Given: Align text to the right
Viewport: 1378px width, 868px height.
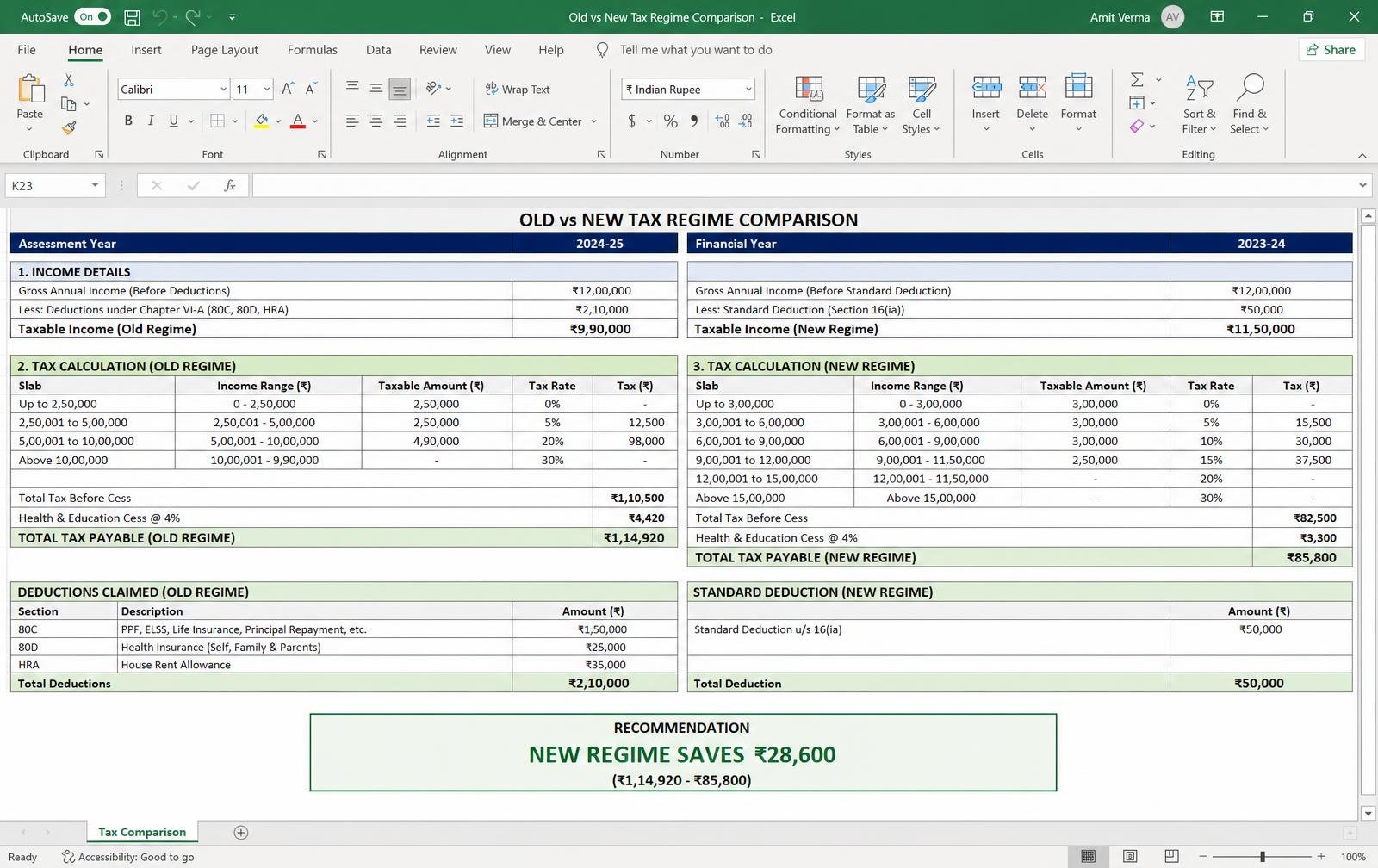Looking at the screenshot, I should coord(400,121).
